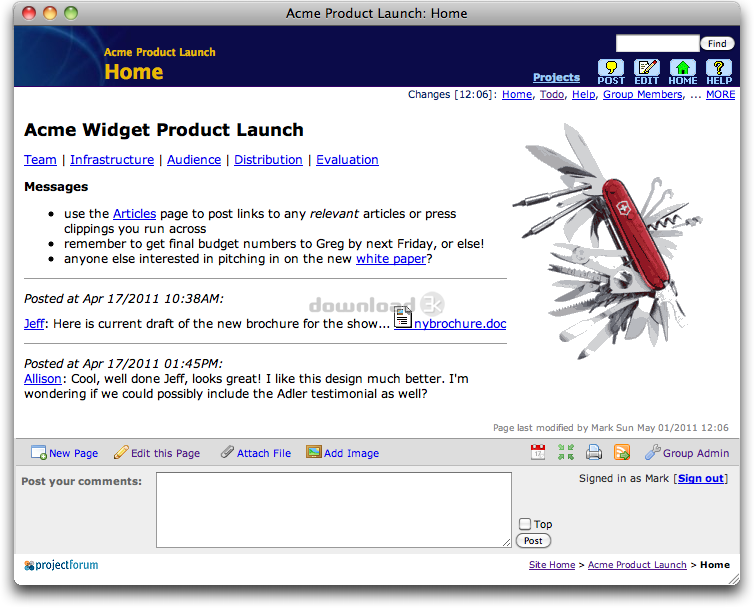This screenshot has width=754, height=608.
Task: Click the Add Image text link
Action: pyautogui.click(x=352, y=453)
